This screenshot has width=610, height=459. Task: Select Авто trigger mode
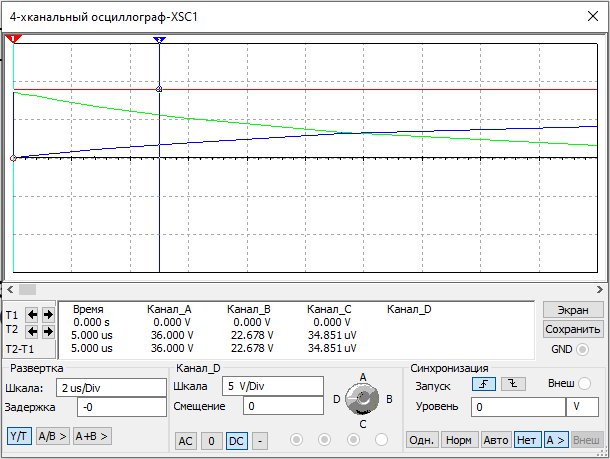point(496,440)
